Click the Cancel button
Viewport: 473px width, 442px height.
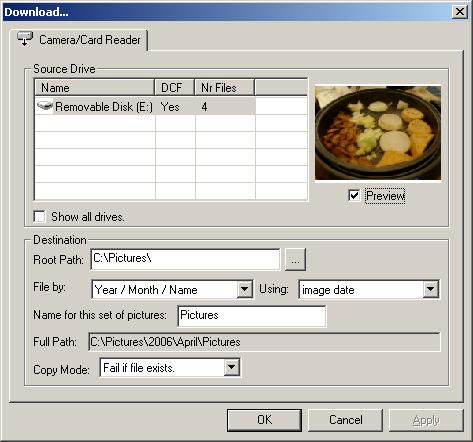(346, 420)
